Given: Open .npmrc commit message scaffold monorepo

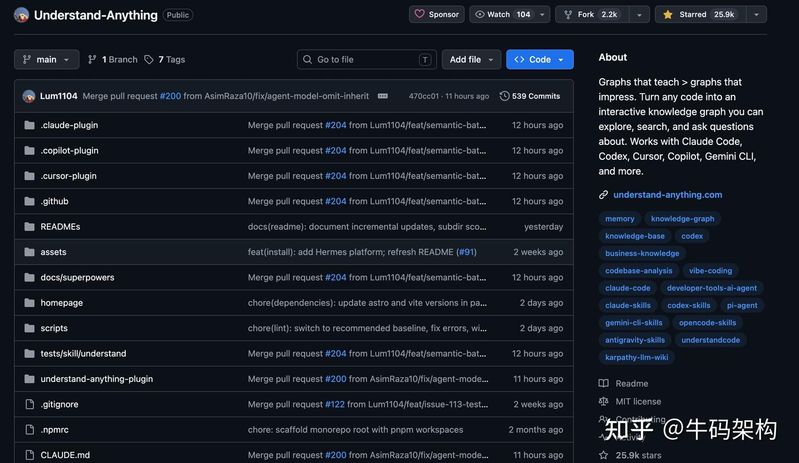Looking at the screenshot, I should click(355, 429).
